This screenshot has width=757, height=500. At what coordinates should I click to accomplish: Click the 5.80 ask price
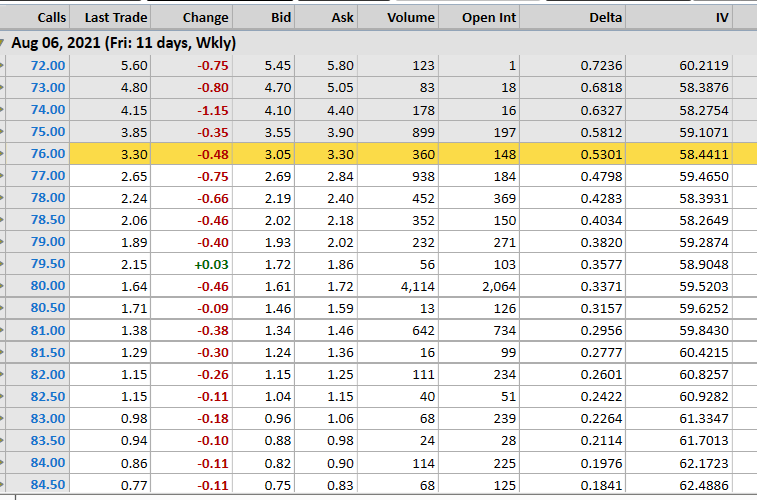(340, 66)
